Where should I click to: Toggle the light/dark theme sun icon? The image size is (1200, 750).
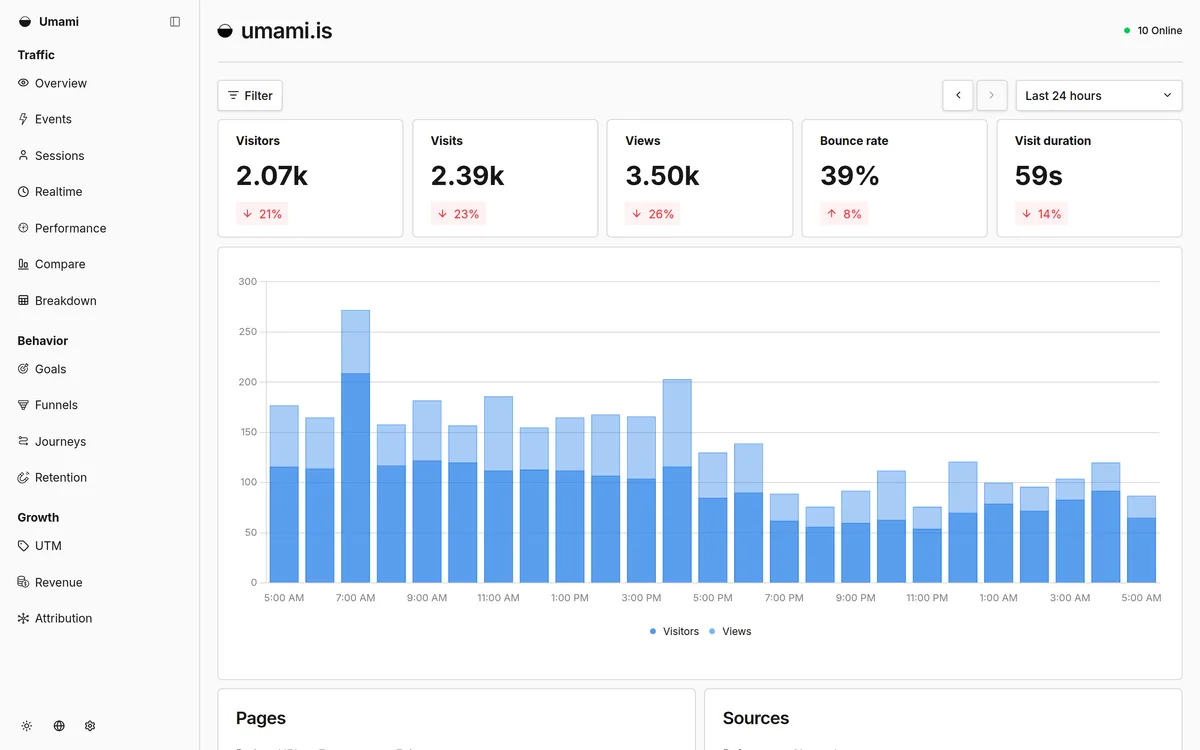point(26,726)
